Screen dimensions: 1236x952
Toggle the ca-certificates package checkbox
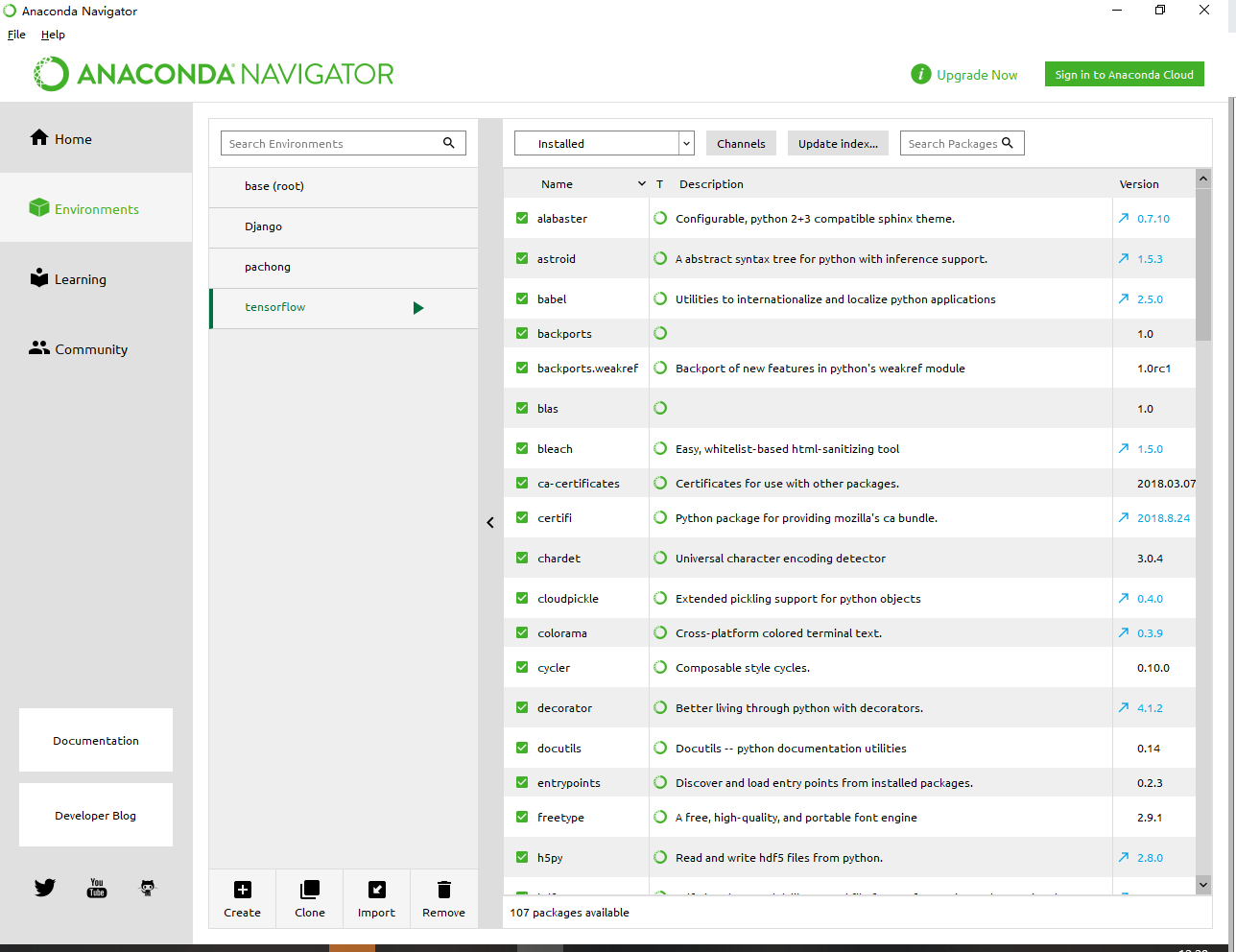522,483
